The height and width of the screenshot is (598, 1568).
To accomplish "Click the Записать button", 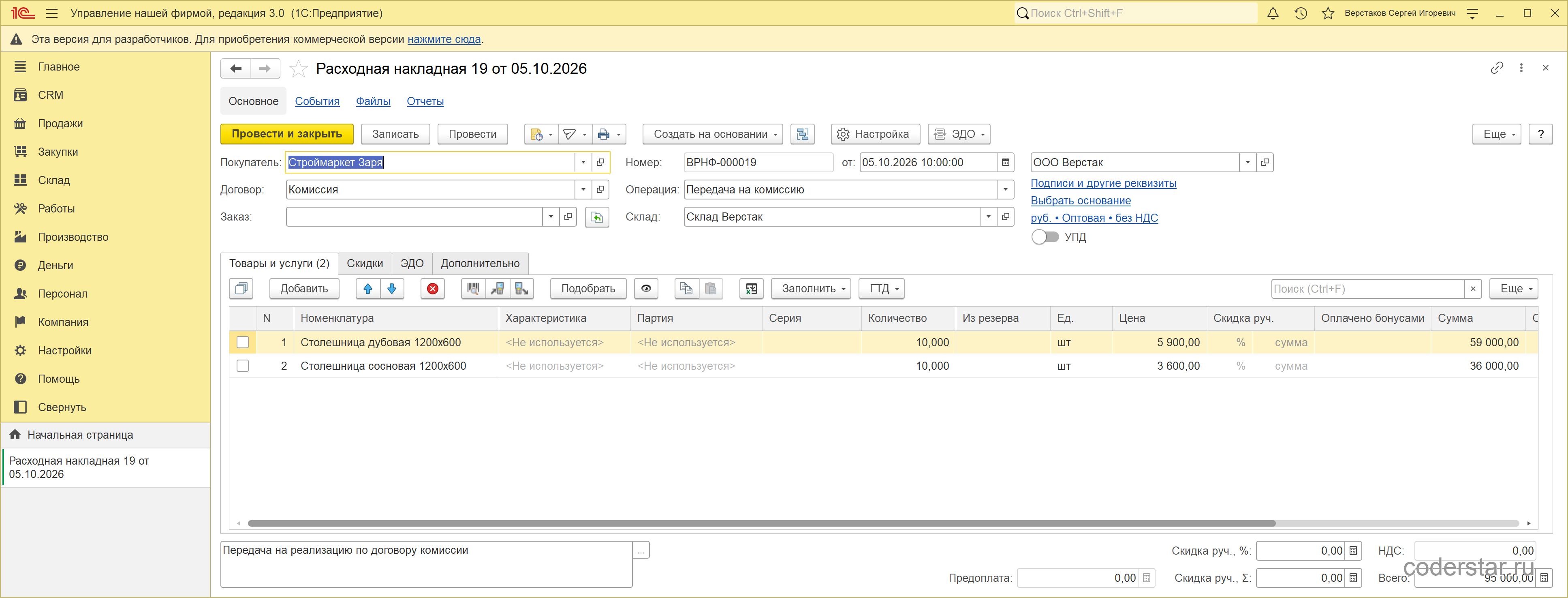I will tap(396, 134).
